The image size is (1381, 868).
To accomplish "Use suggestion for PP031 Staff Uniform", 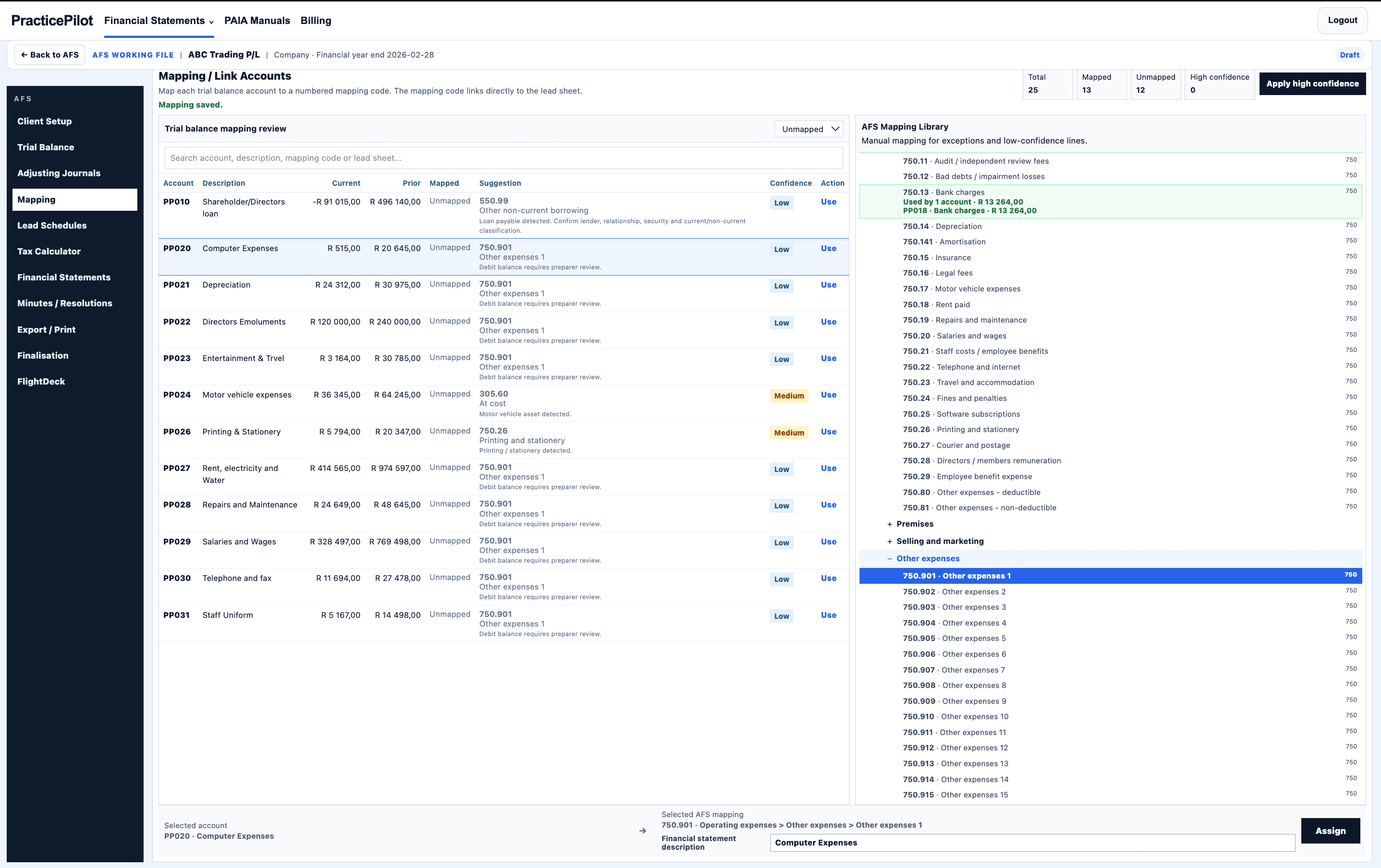I will pyautogui.click(x=828, y=615).
